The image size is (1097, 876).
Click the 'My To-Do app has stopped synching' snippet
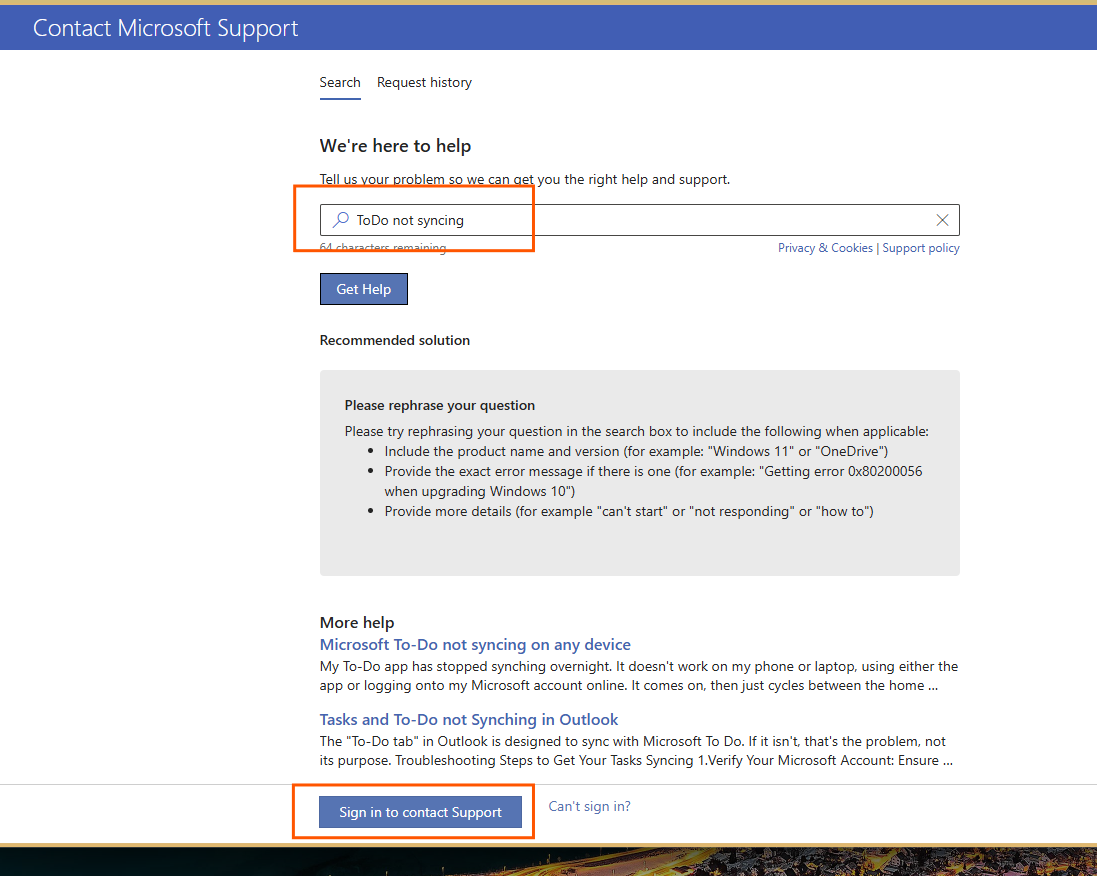tap(639, 676)
